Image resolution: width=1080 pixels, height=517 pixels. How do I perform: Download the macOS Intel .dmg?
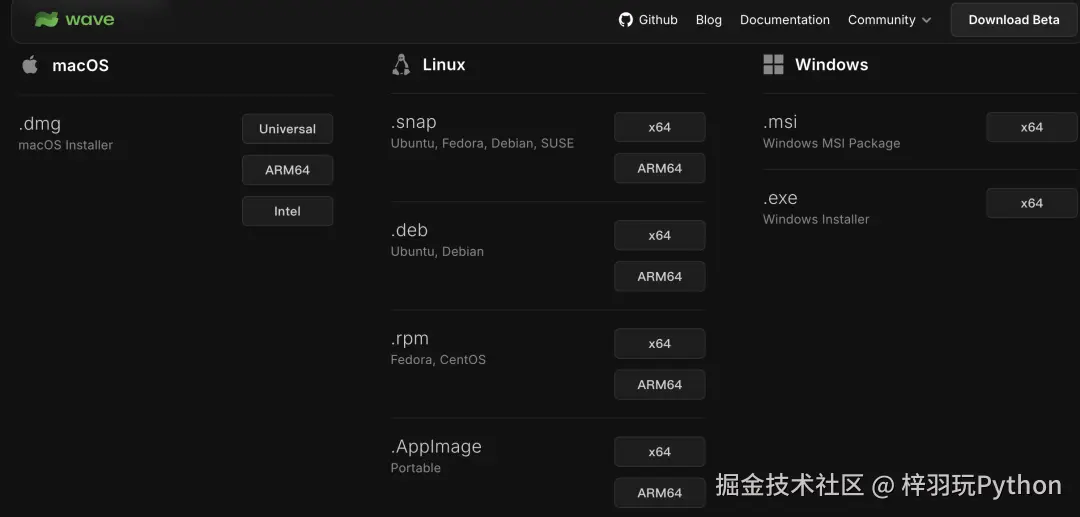[x=287, y=211]
